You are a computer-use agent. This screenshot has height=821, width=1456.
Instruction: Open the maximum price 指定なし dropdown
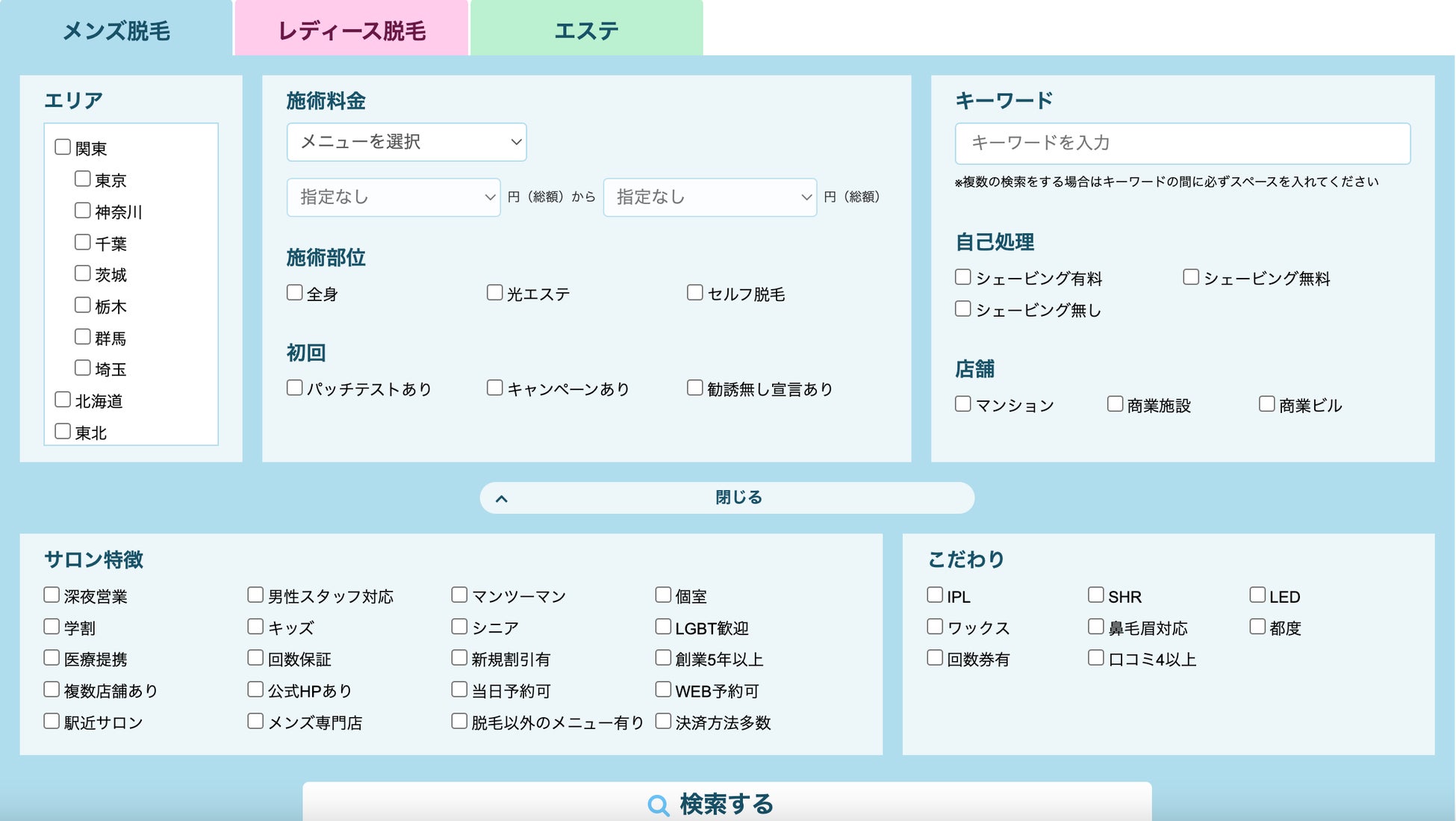709,197
